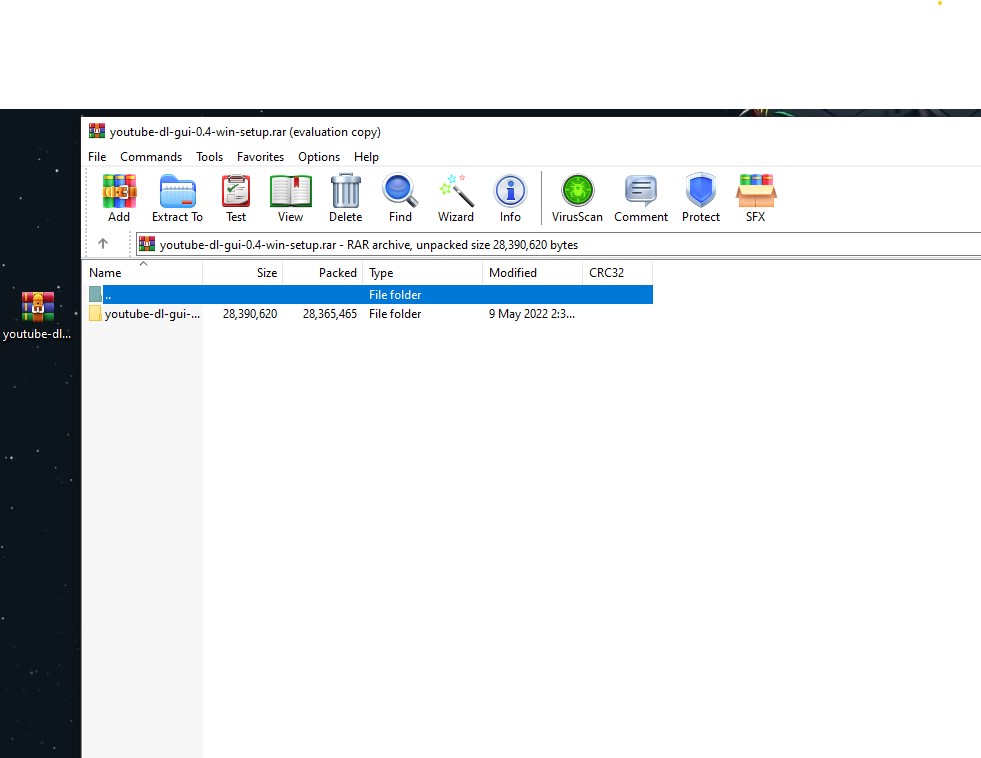Open the Tools menu

pos(210,157)
